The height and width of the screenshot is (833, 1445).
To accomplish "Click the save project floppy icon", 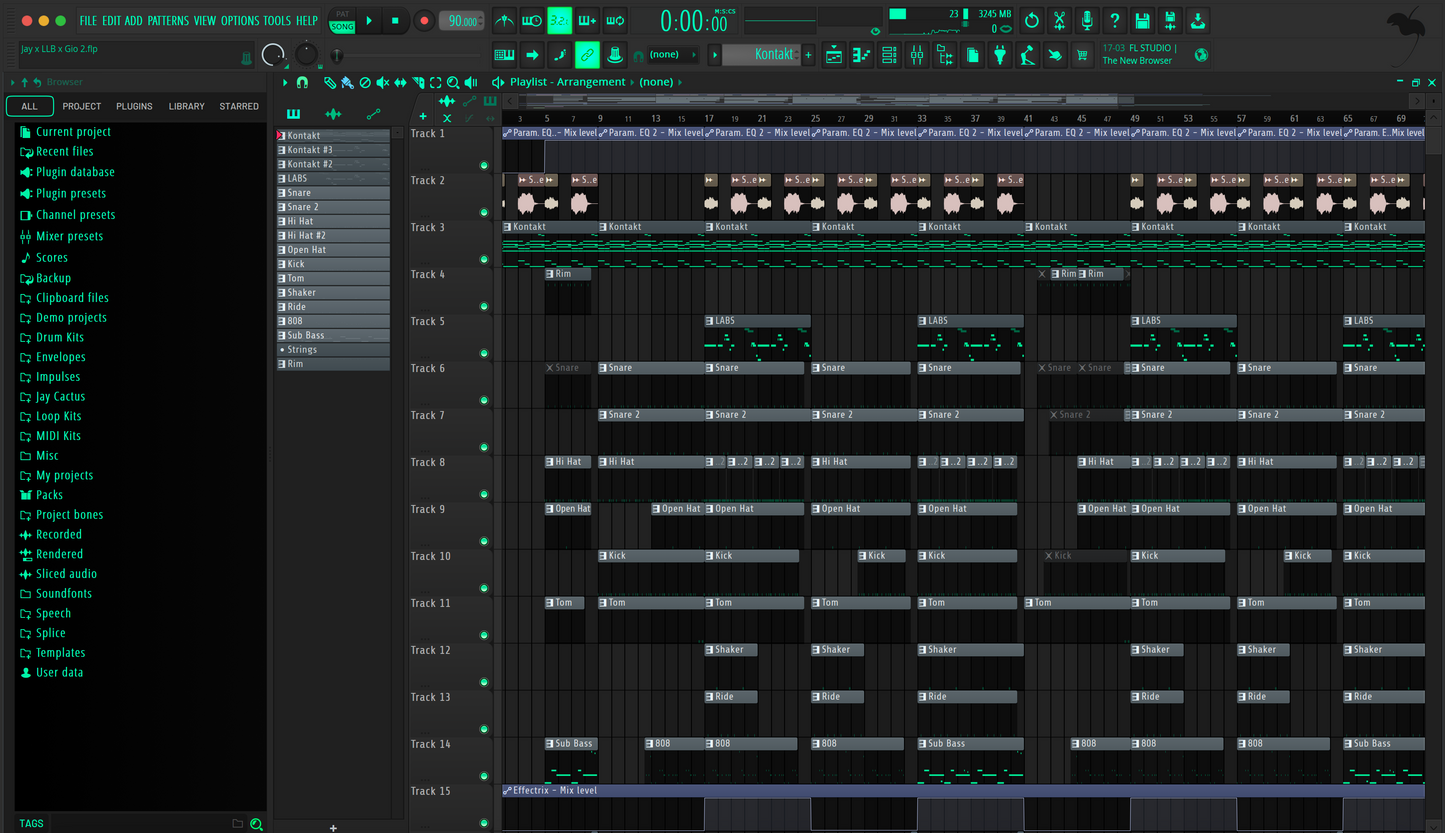I will click(1142, 20).
